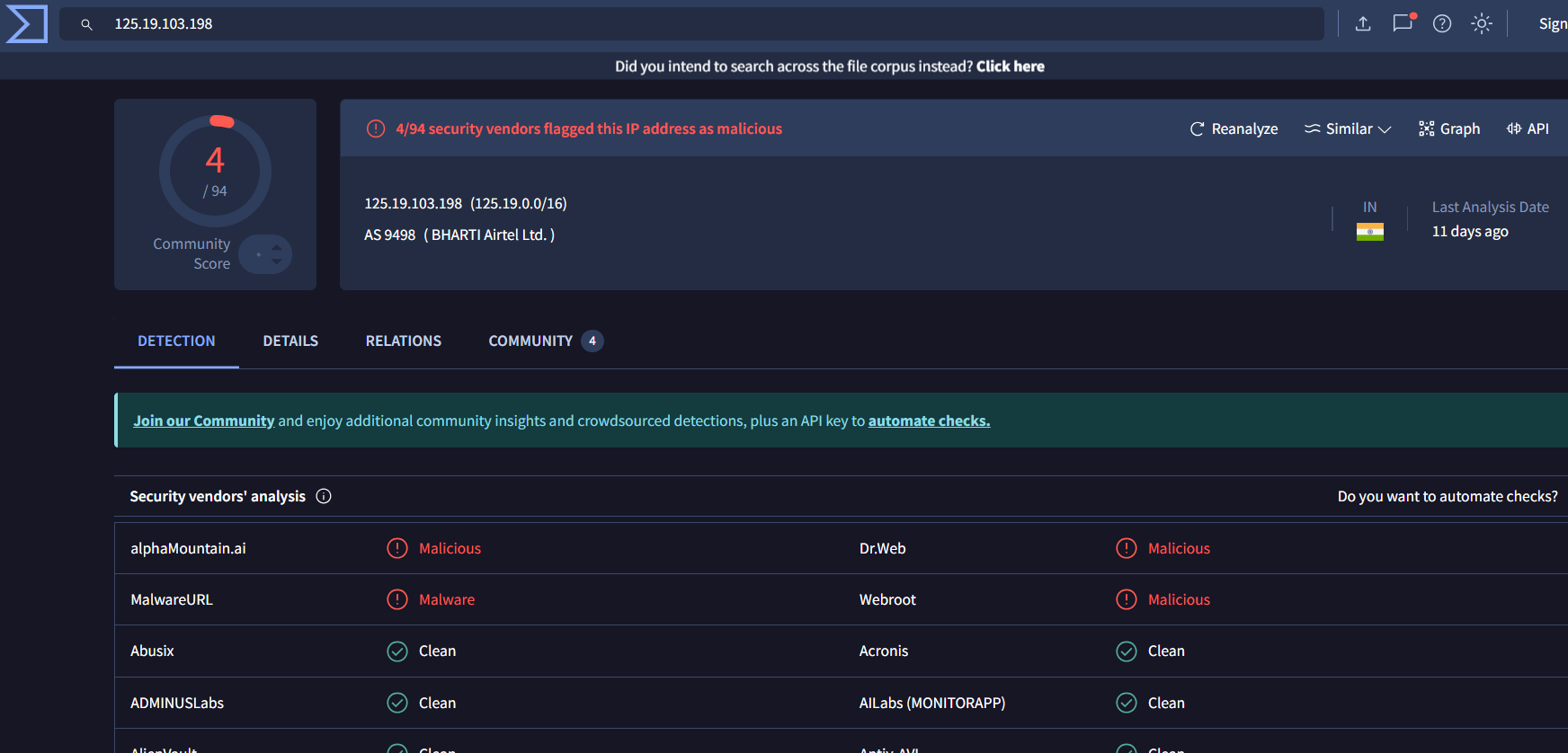
Task: Click the India flag icon
Action: tap(1370, 232)
